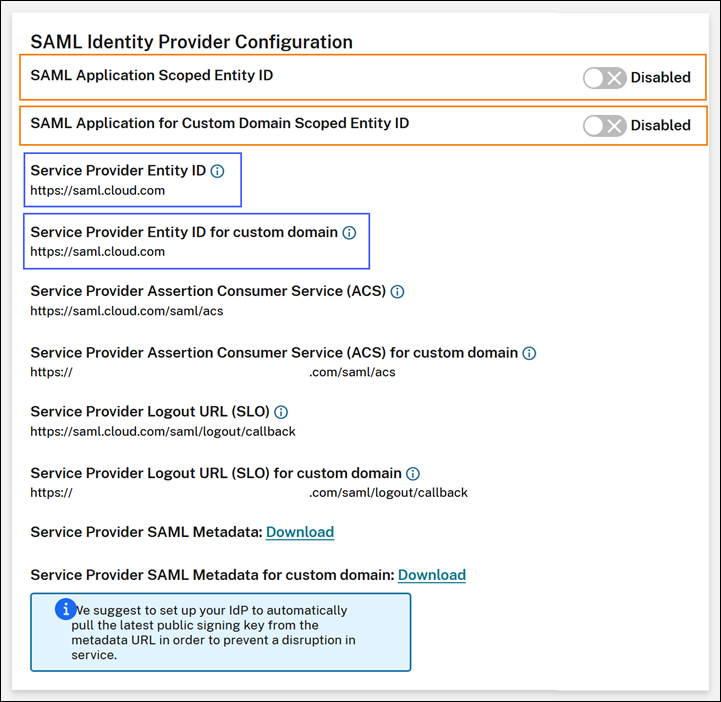The width and height of the screenshot is (721, 702).
Task: Click info icon for ACS for custom domain
Action: coord(529,353)
